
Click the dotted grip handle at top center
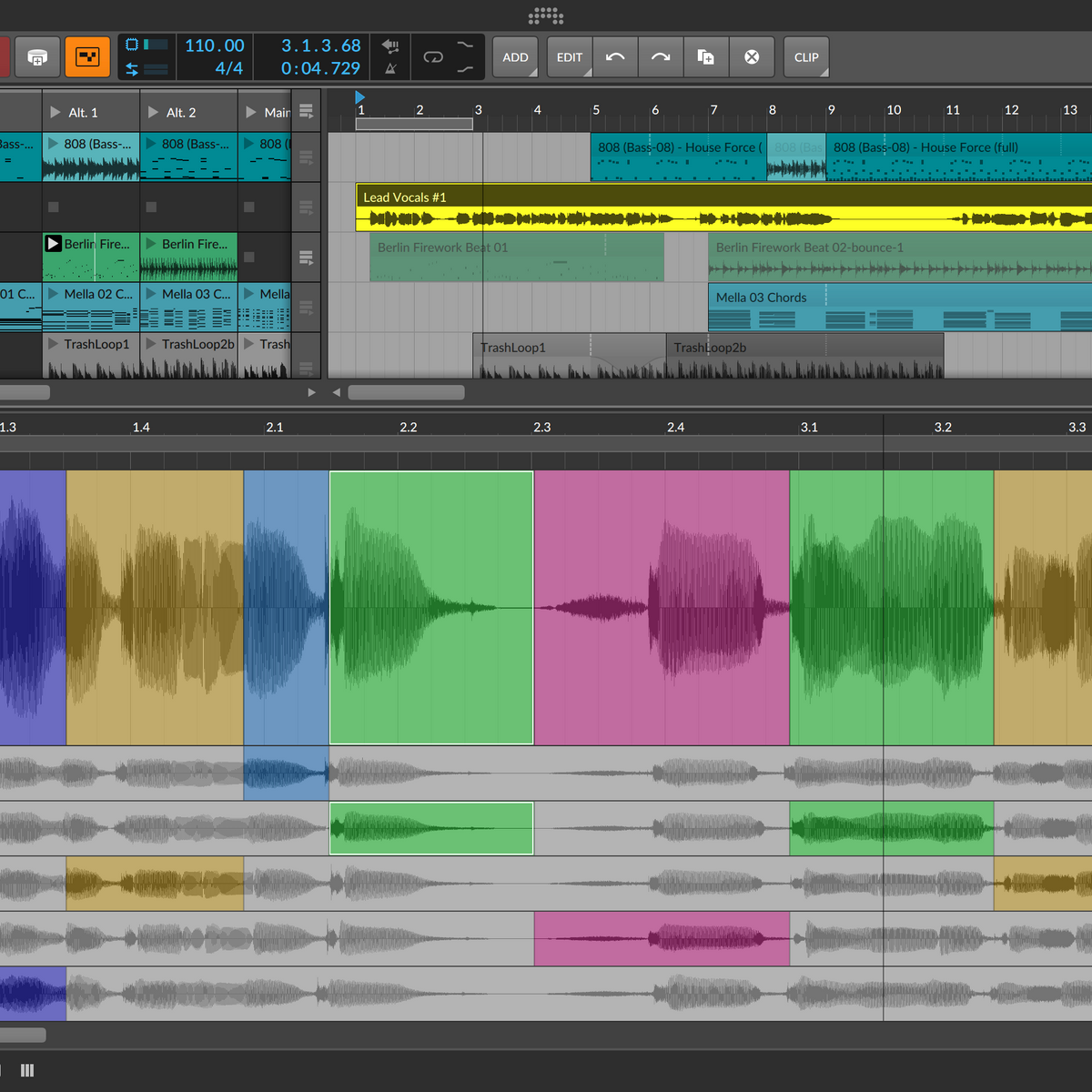point(546,15)
